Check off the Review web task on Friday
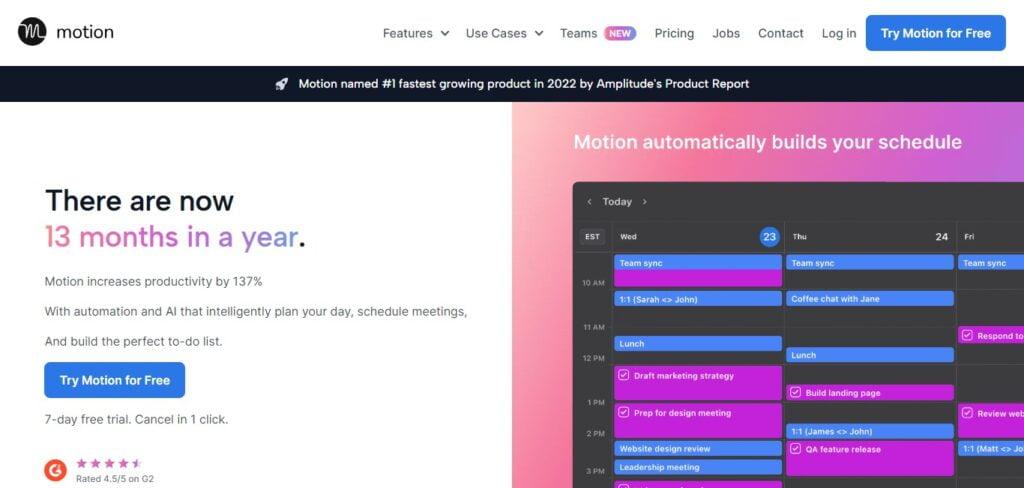This screenshot has width=1024, height=488. pos(967,413)
